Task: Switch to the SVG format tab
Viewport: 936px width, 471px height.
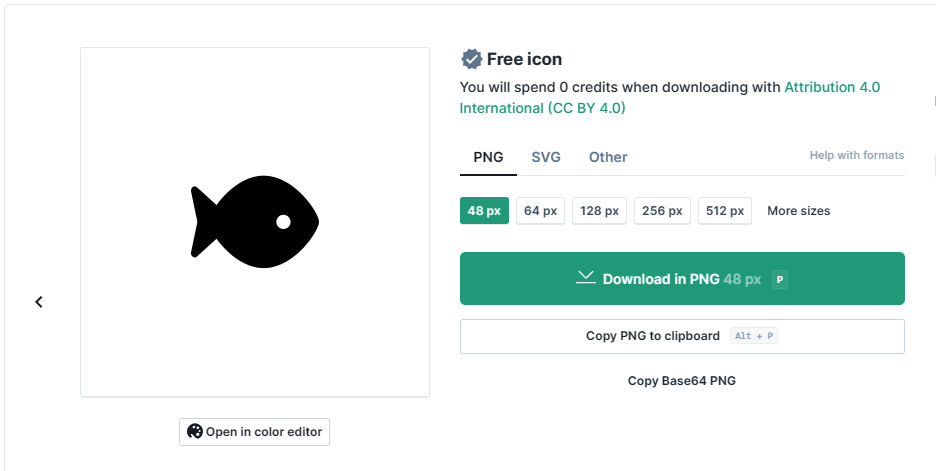Action: tap(546, 157)
